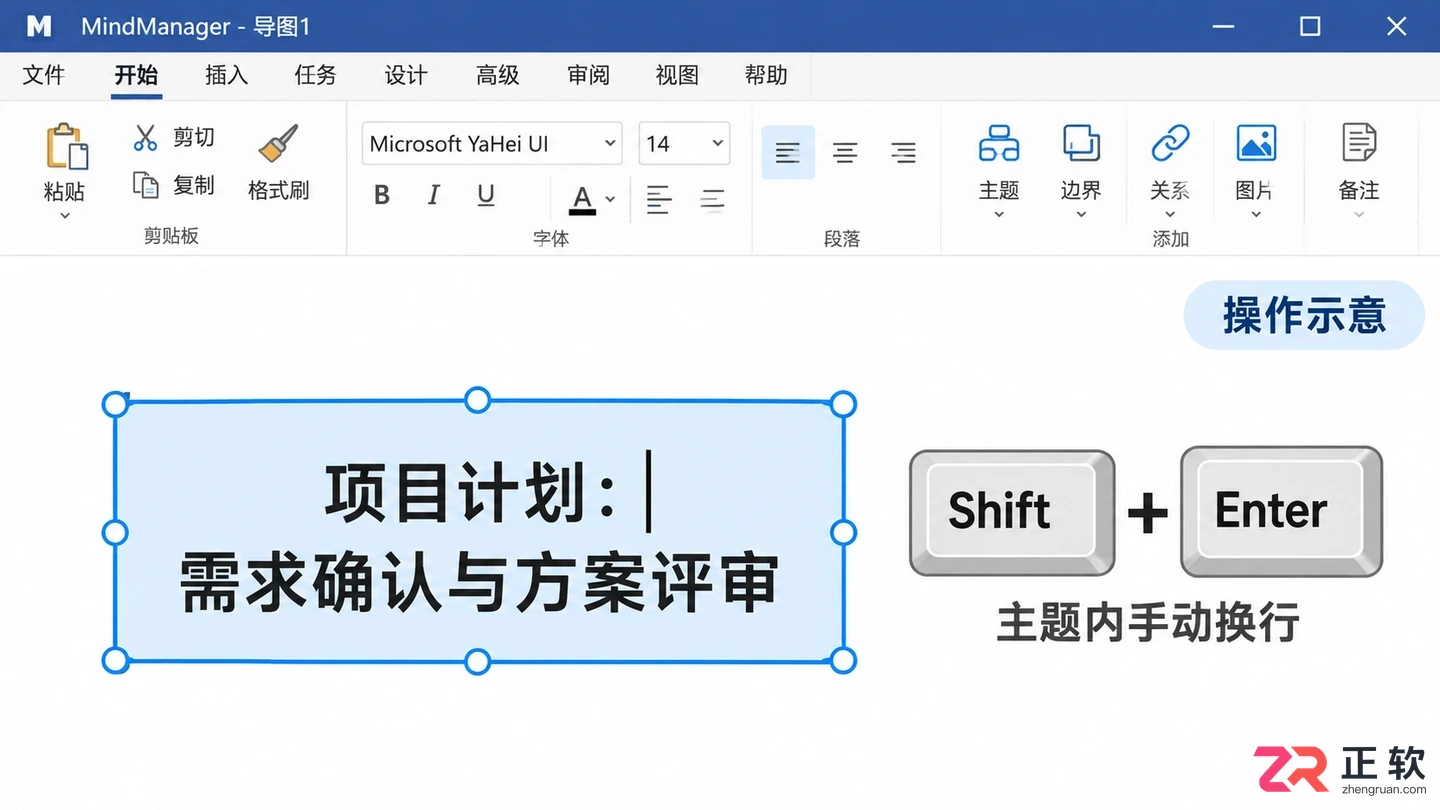Switch to the Review (审阅) tab
Viewport: 1440px width, 810px height.
[588, 75]
